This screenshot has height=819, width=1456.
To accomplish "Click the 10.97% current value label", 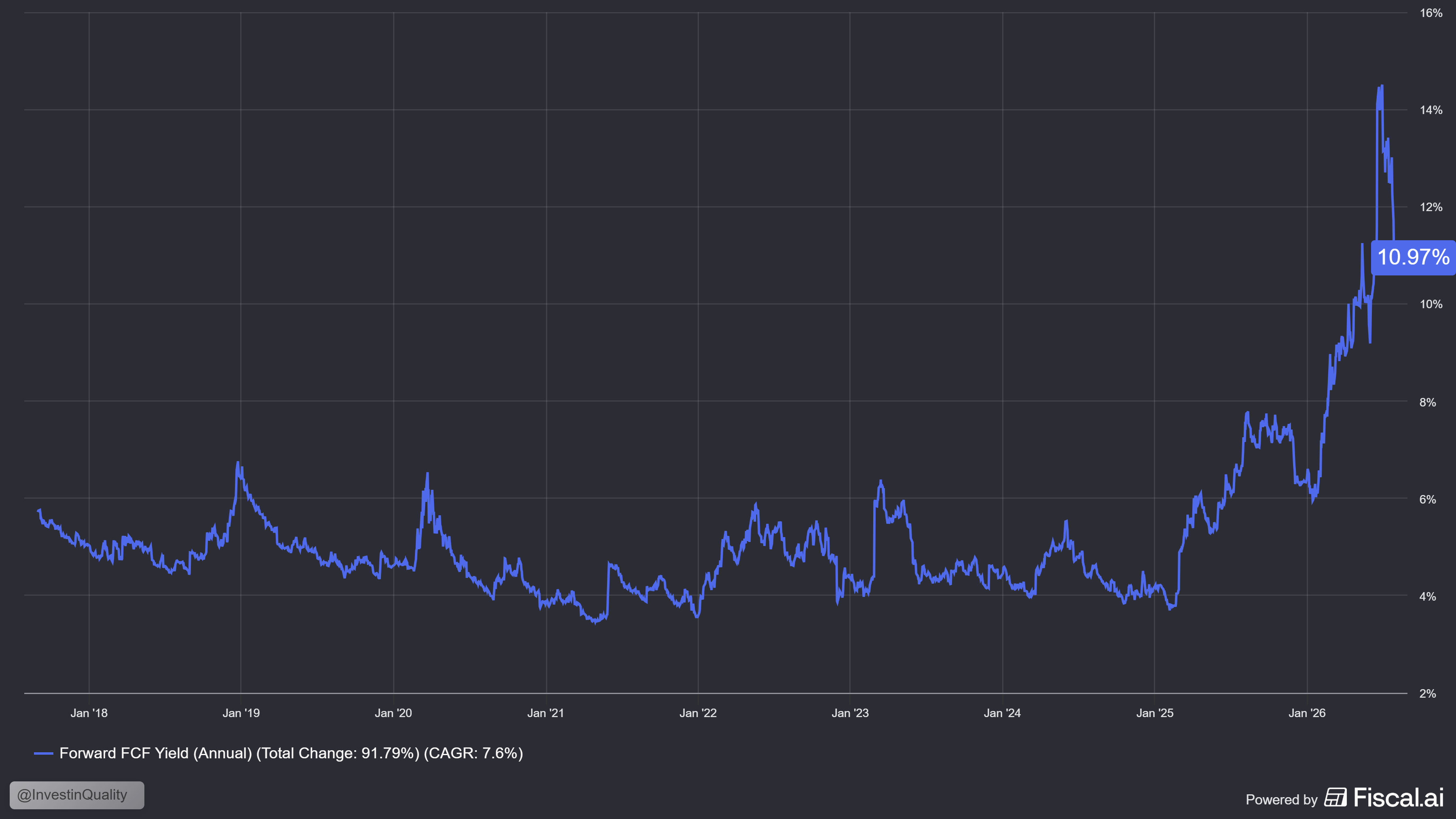I will coord(1413,257).
